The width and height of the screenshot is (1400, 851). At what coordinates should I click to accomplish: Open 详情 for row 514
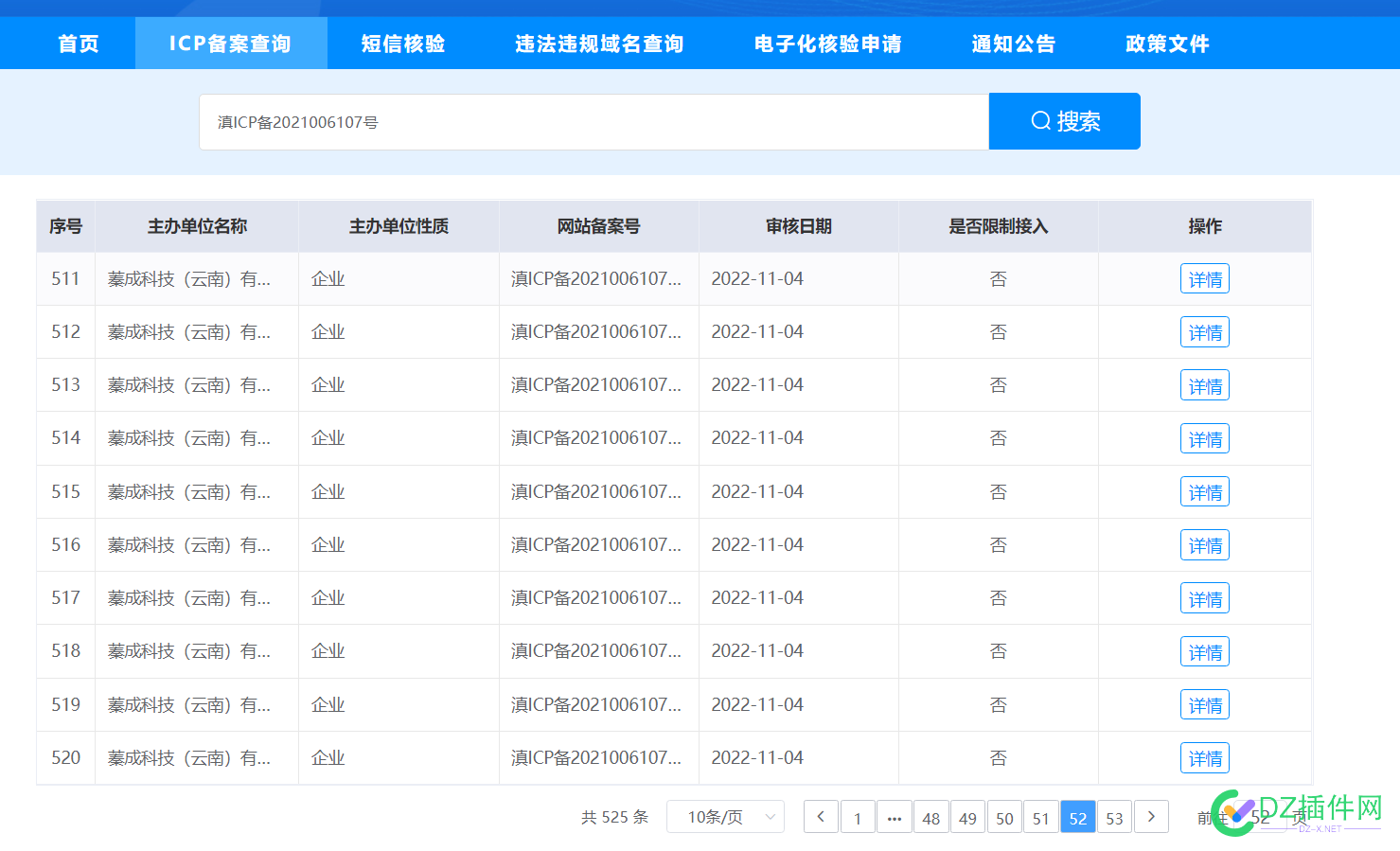click(1205, 439)
